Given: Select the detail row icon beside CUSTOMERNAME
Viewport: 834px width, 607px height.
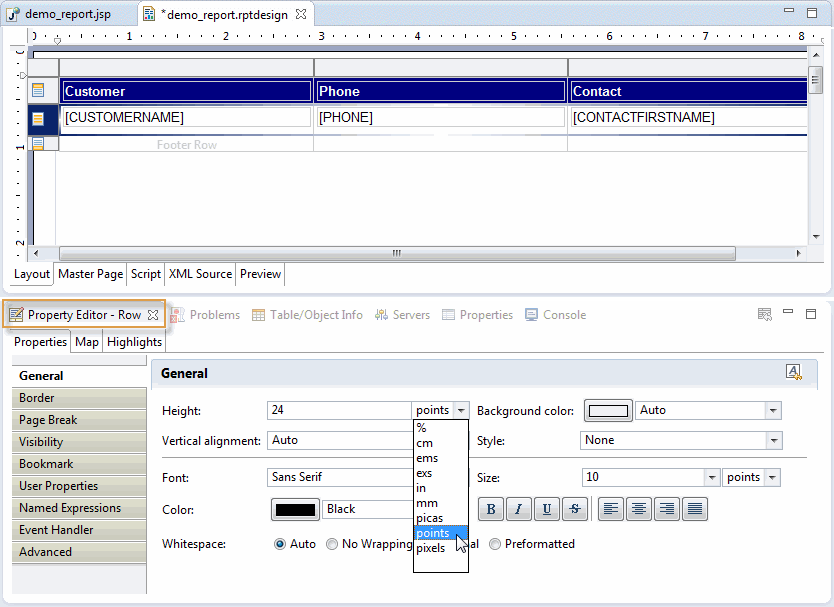Looking at the screenshot, I should click(x=38, y=118).
